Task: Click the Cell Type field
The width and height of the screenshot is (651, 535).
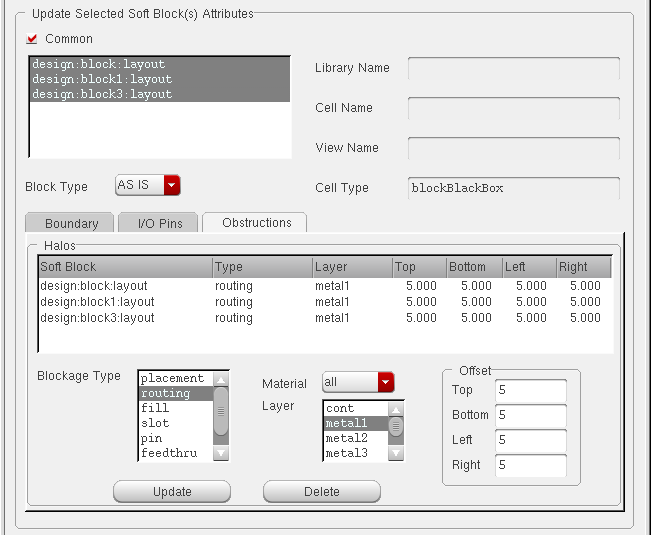Action: click(513, 188)
